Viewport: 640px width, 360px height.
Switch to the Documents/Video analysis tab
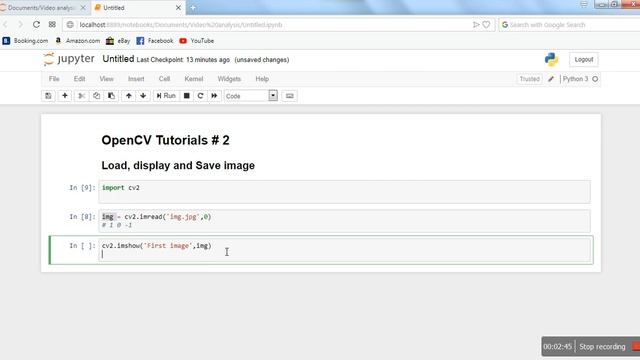pyautogui.click(x=40, y=8)
